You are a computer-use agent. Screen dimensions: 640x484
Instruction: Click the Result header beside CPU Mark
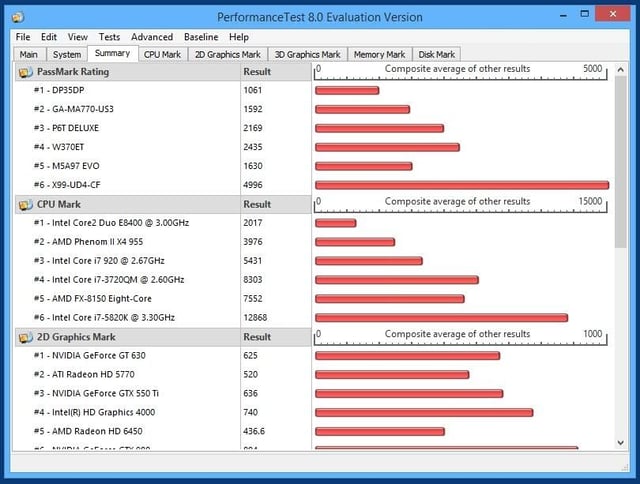[x=276, y=204]
